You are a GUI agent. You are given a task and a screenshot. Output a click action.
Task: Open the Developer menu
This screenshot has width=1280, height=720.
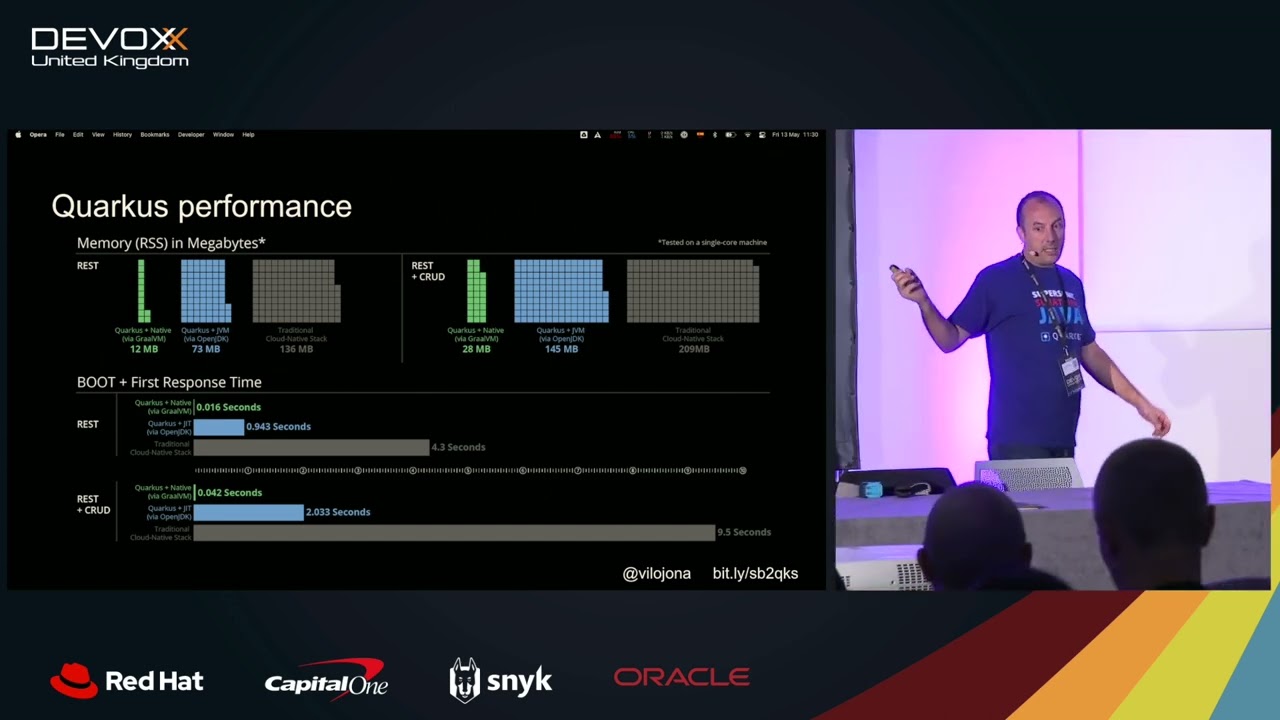(x=191, y=134)
